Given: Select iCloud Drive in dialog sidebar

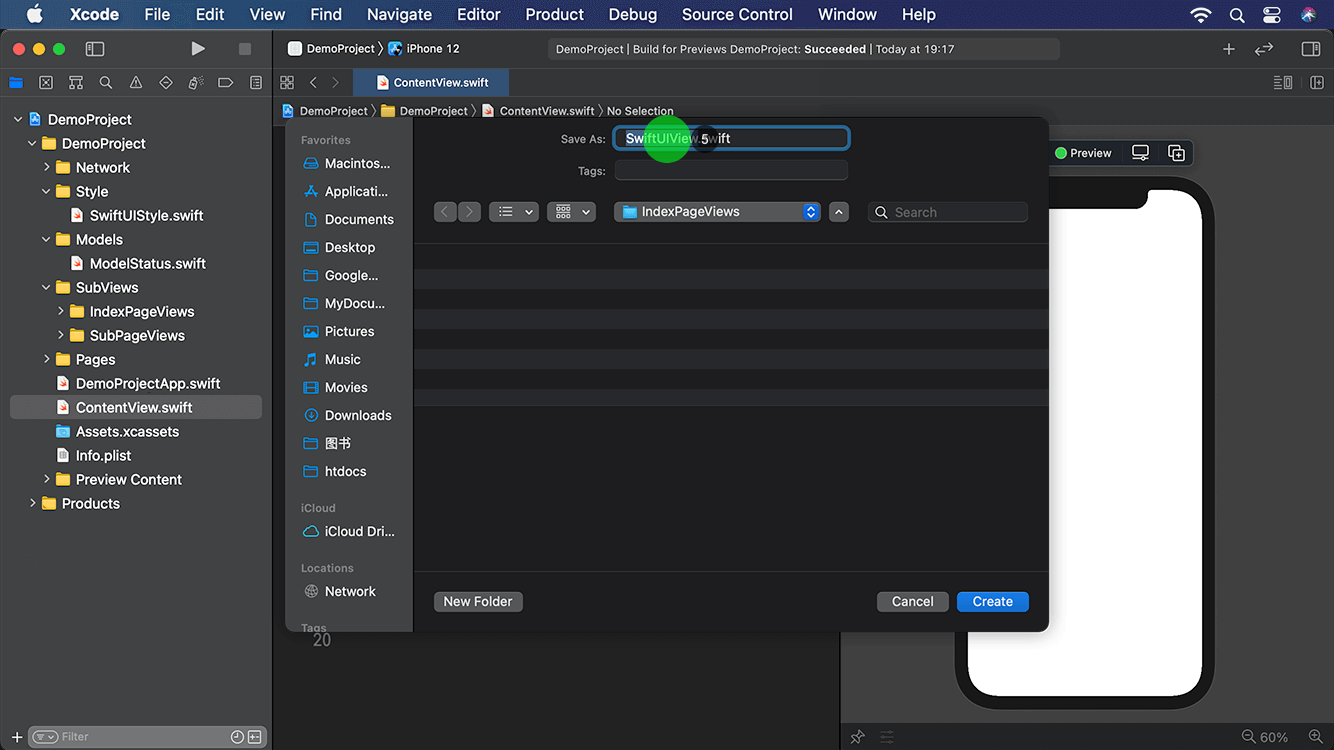Looking at the screenshot, I should (x=348, y=531).
